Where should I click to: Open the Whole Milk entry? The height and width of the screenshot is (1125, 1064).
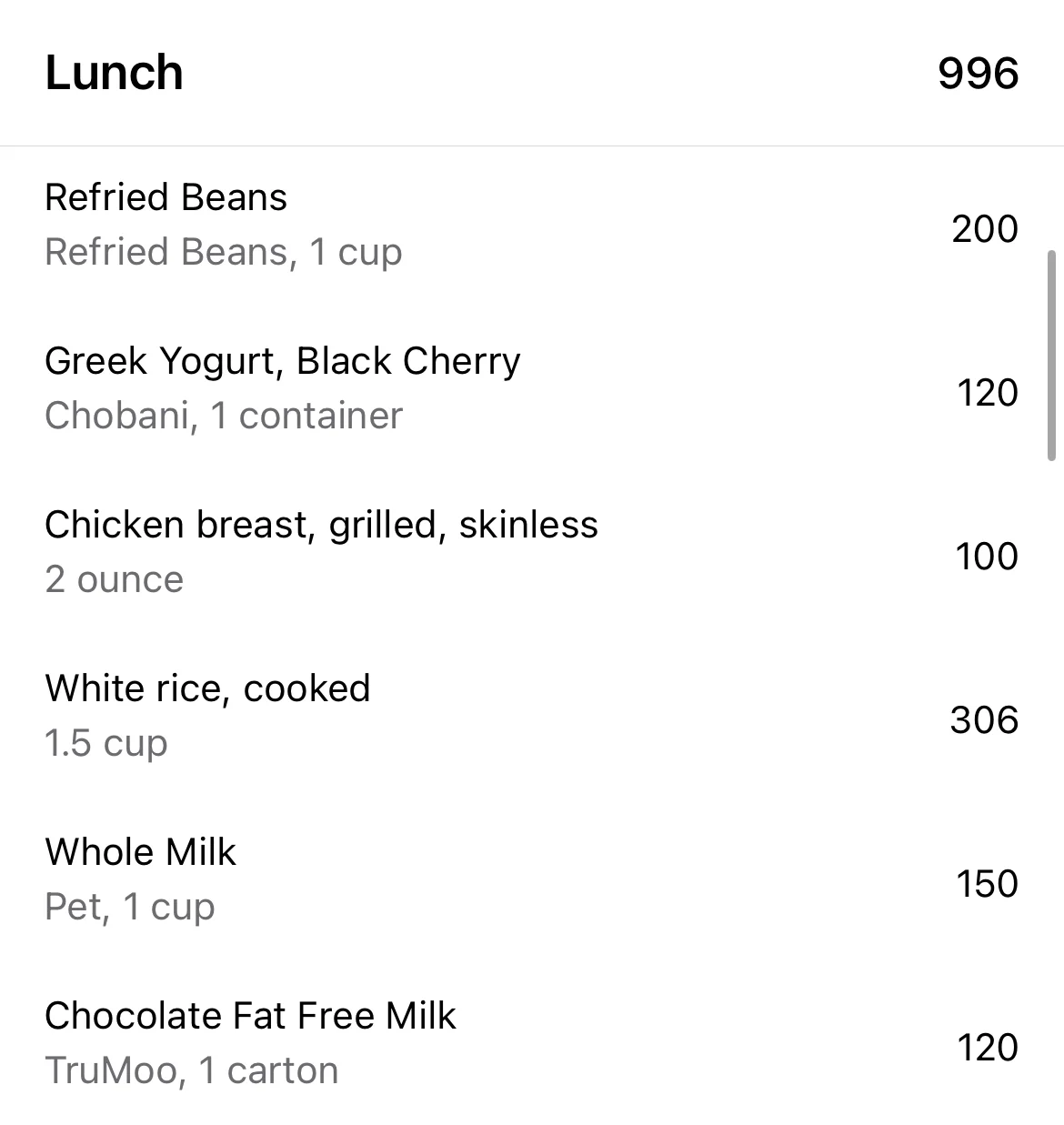pos(532,880)
